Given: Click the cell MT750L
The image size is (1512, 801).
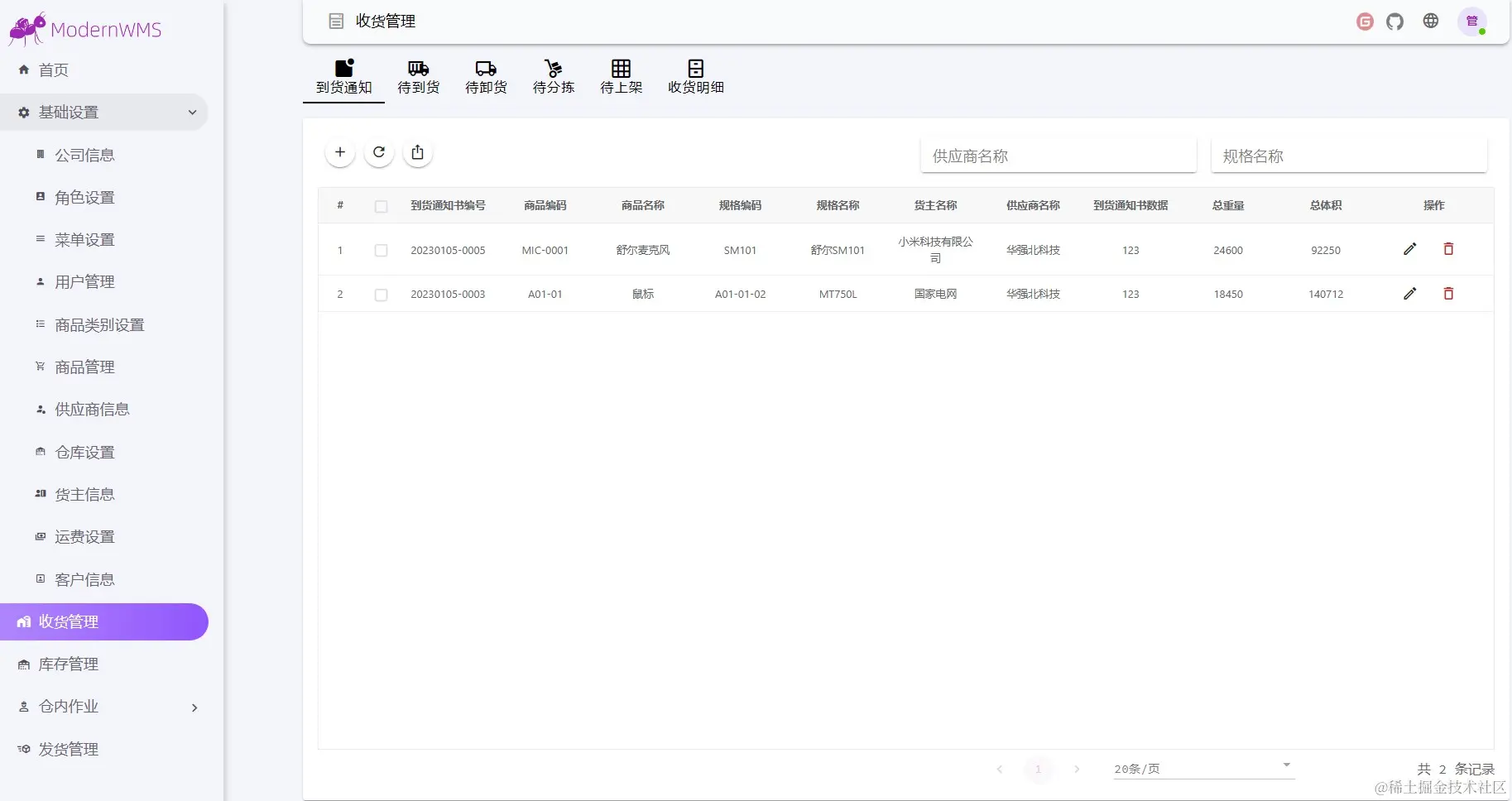Looking at the screenshot, I should click(838, 295).
